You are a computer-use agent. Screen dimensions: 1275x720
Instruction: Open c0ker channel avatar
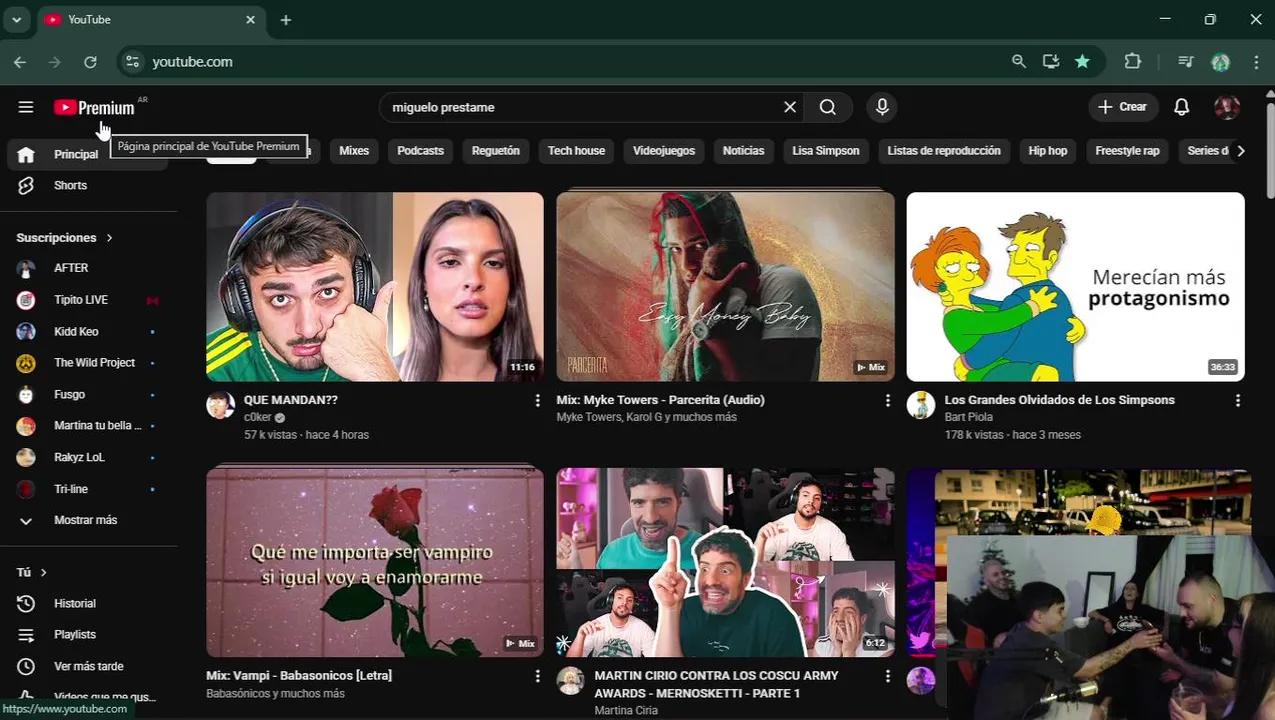click(x=220, y=405)
